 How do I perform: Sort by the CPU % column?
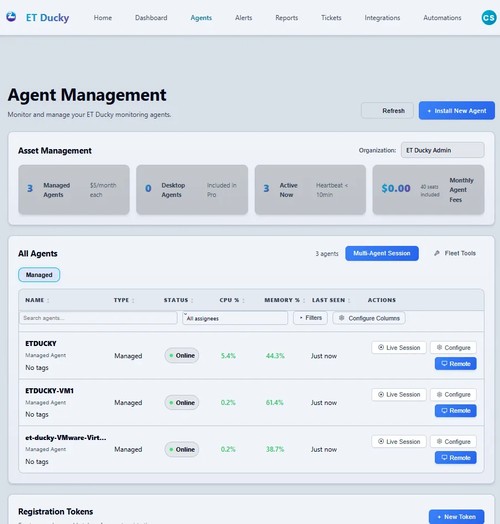[x=232, y=300]
